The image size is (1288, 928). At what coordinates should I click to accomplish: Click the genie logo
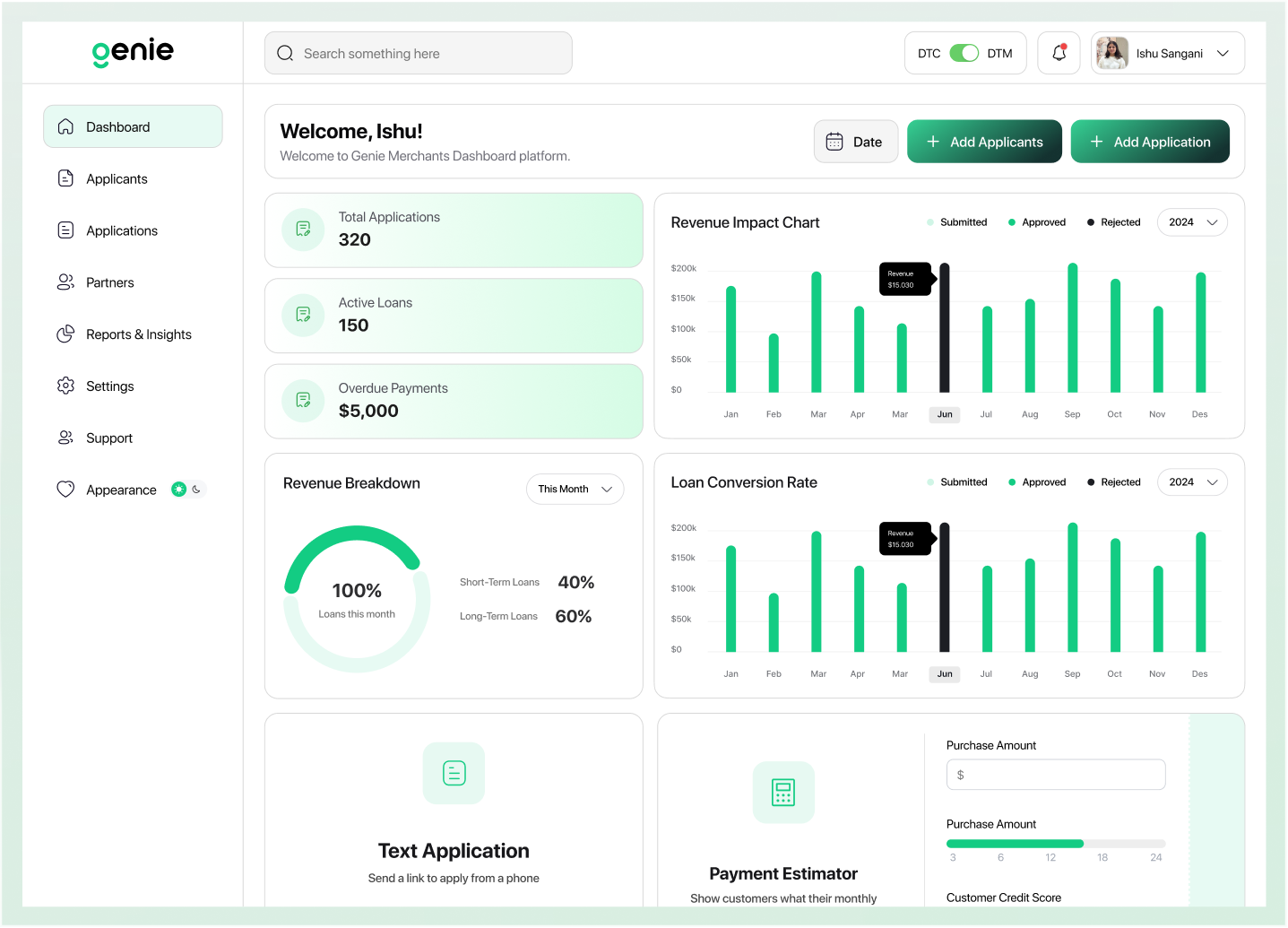pyautogui.click(x=133, y=52)
